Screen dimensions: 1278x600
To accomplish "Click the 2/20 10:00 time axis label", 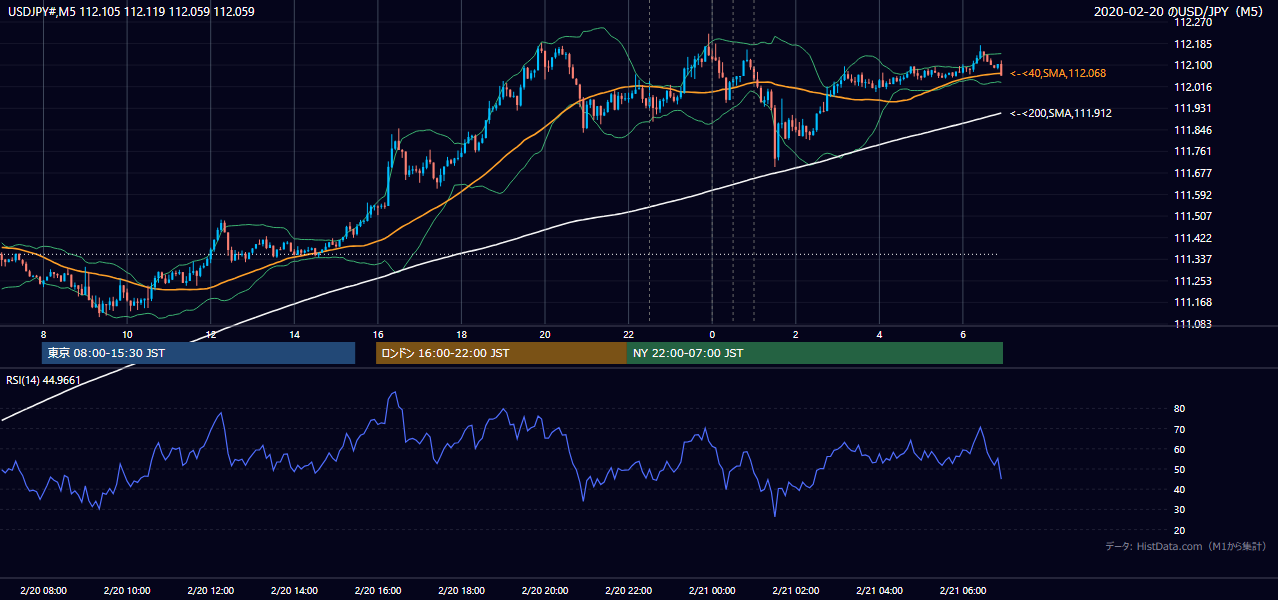I will [x=126, y=591].
